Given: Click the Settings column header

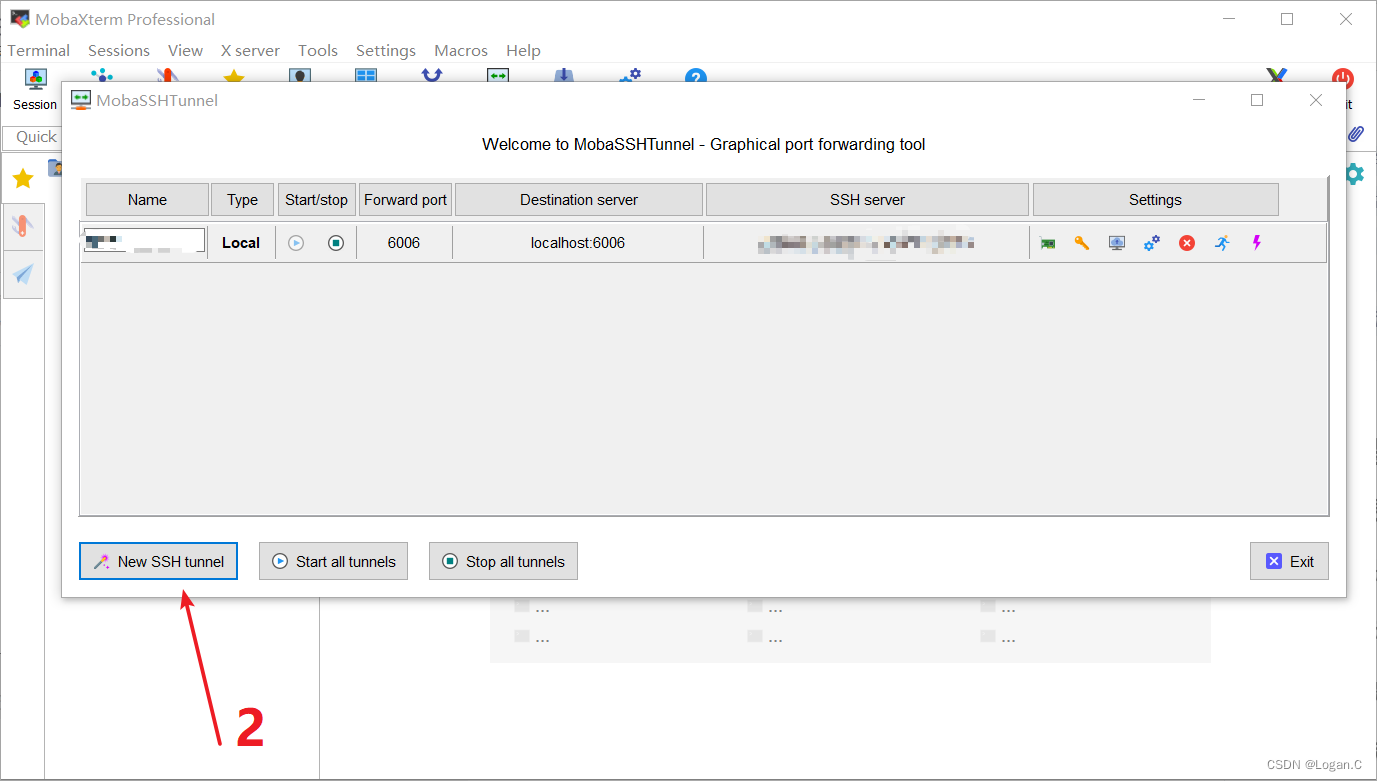Looking at the screenshot, I should 1155,199.
